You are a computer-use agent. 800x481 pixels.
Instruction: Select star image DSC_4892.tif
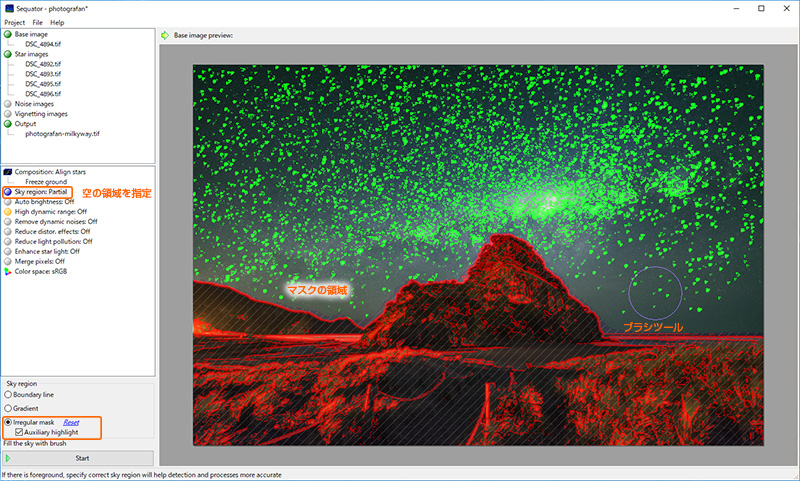[x=43, y=64]
